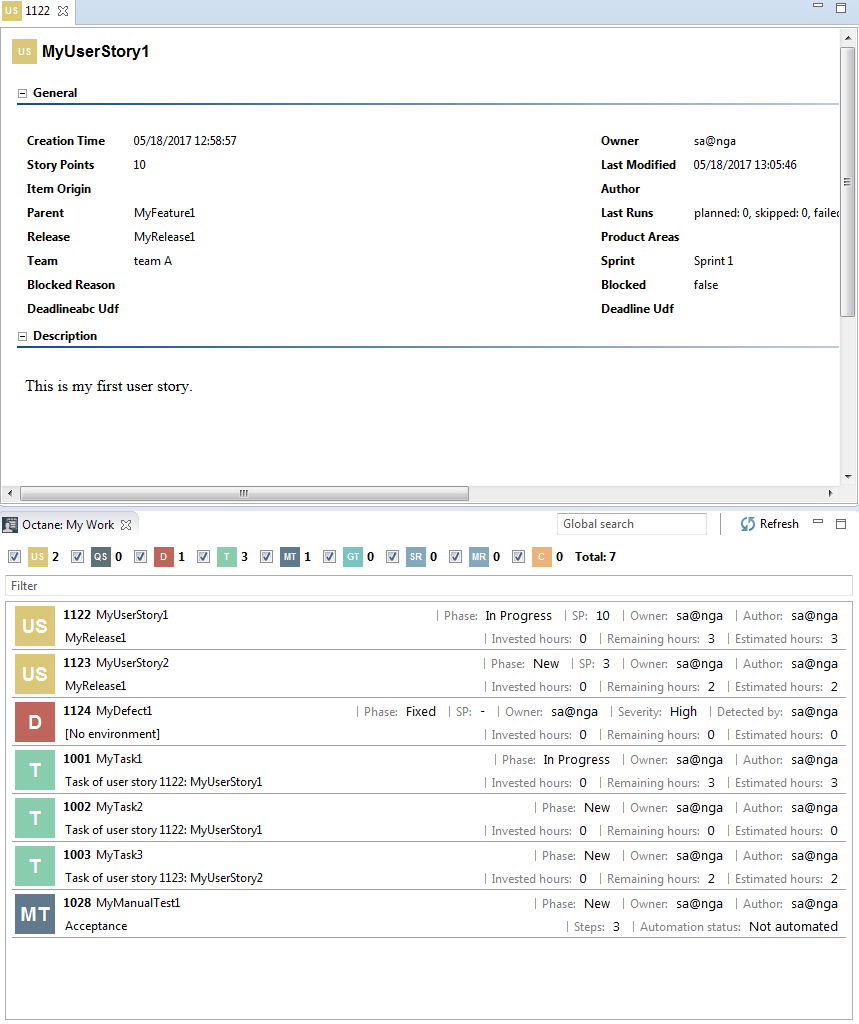Collapse the General section
The image size is (859, 1024).
point(22,93)
